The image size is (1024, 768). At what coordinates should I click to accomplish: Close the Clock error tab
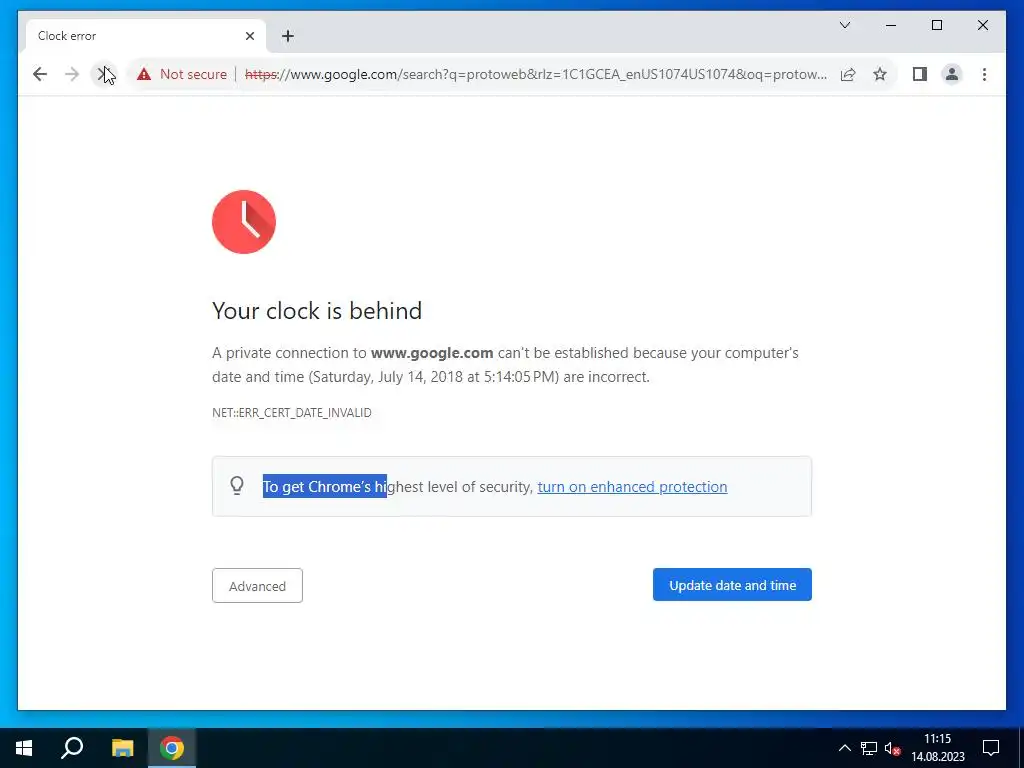[249, 36]
